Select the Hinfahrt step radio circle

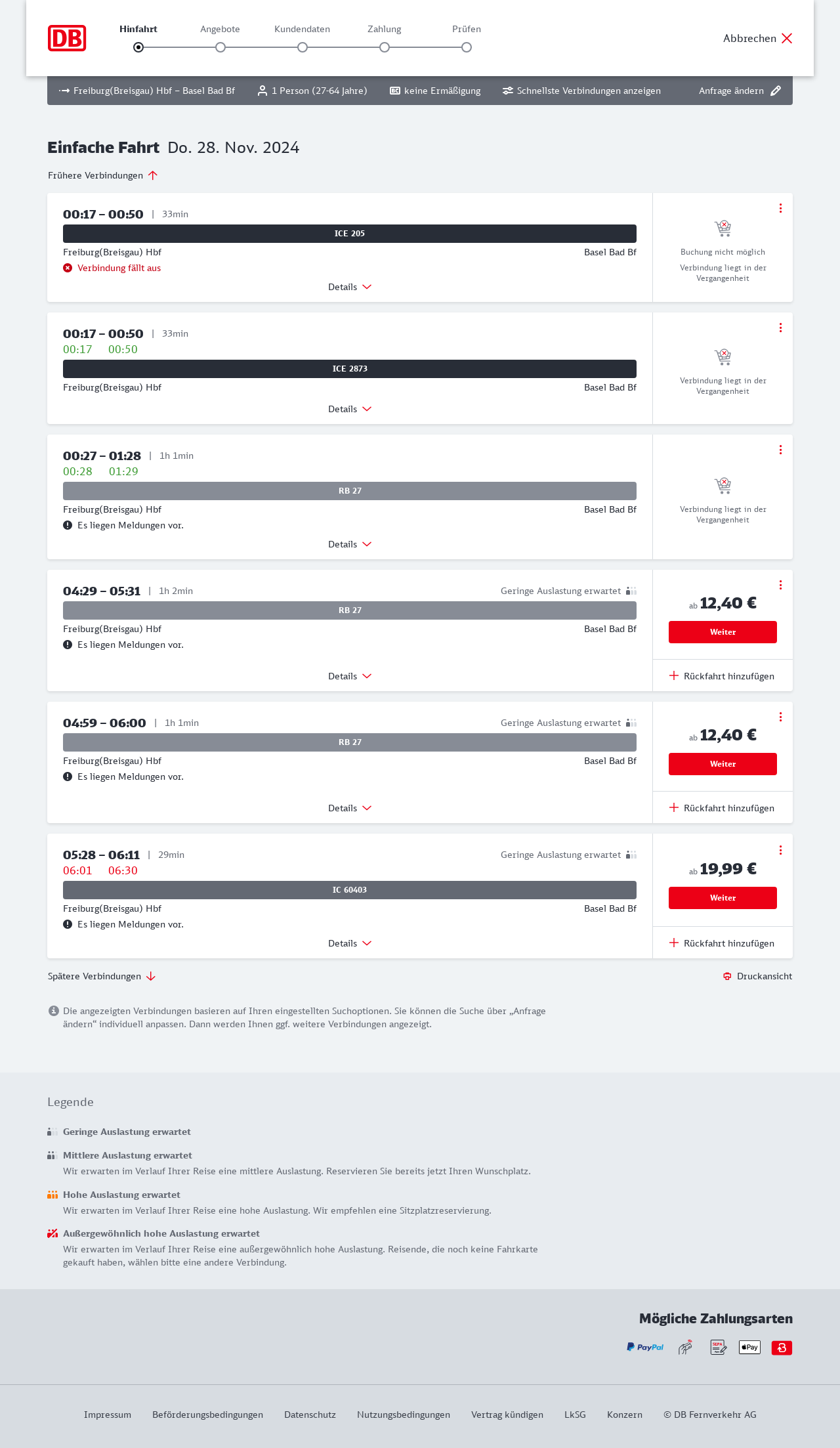(x=138, y=47)
